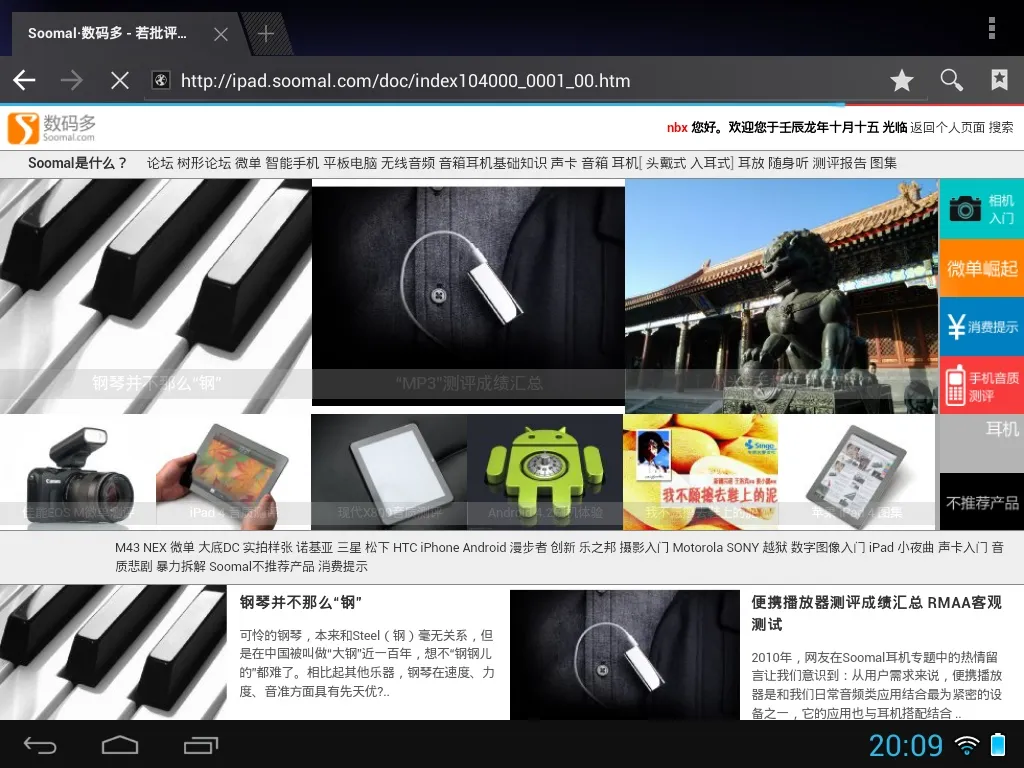
Task: Click the browser forward arrow
Action: point(71,80)
